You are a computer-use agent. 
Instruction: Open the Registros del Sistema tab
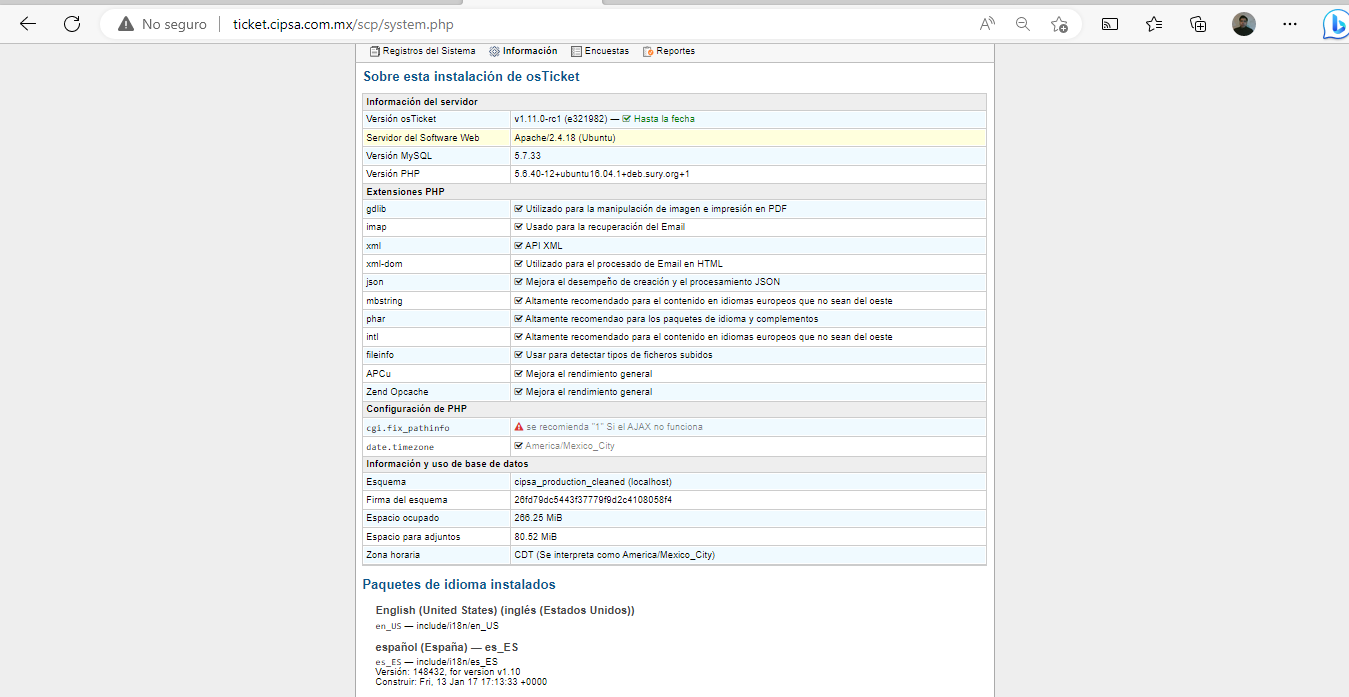coord(422,51)
